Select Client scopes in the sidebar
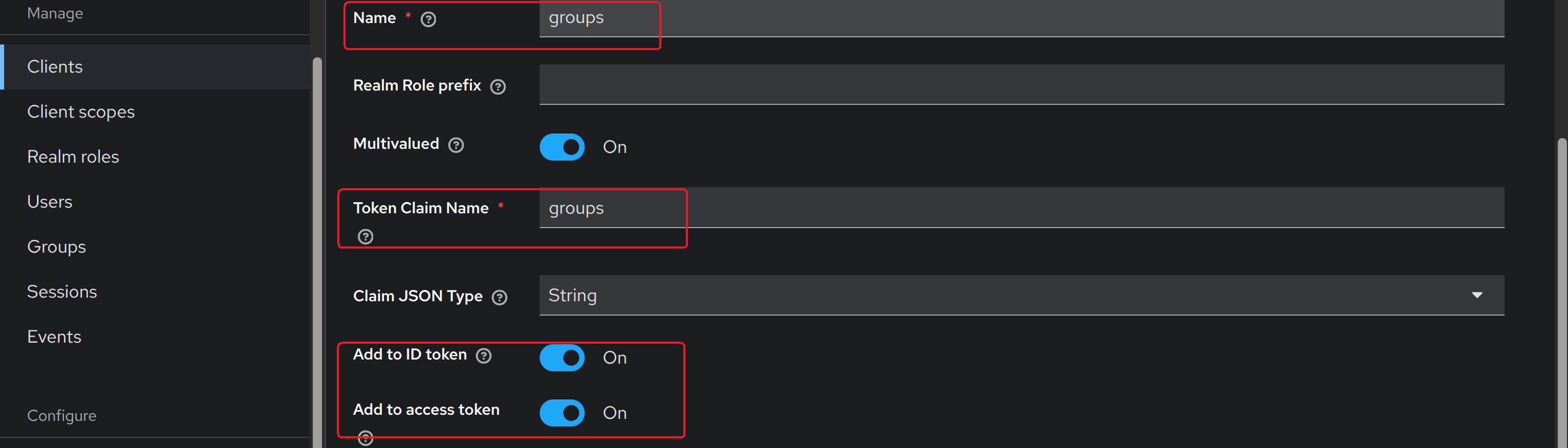The width and height of the screenshot is (1568, 448). click(x=81, y=111)
